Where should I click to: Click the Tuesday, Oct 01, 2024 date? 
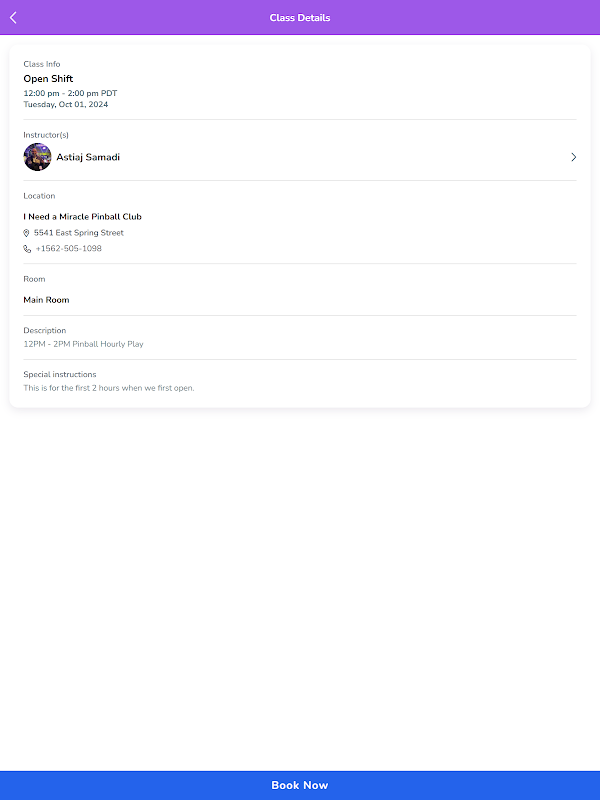click(66, 105)
